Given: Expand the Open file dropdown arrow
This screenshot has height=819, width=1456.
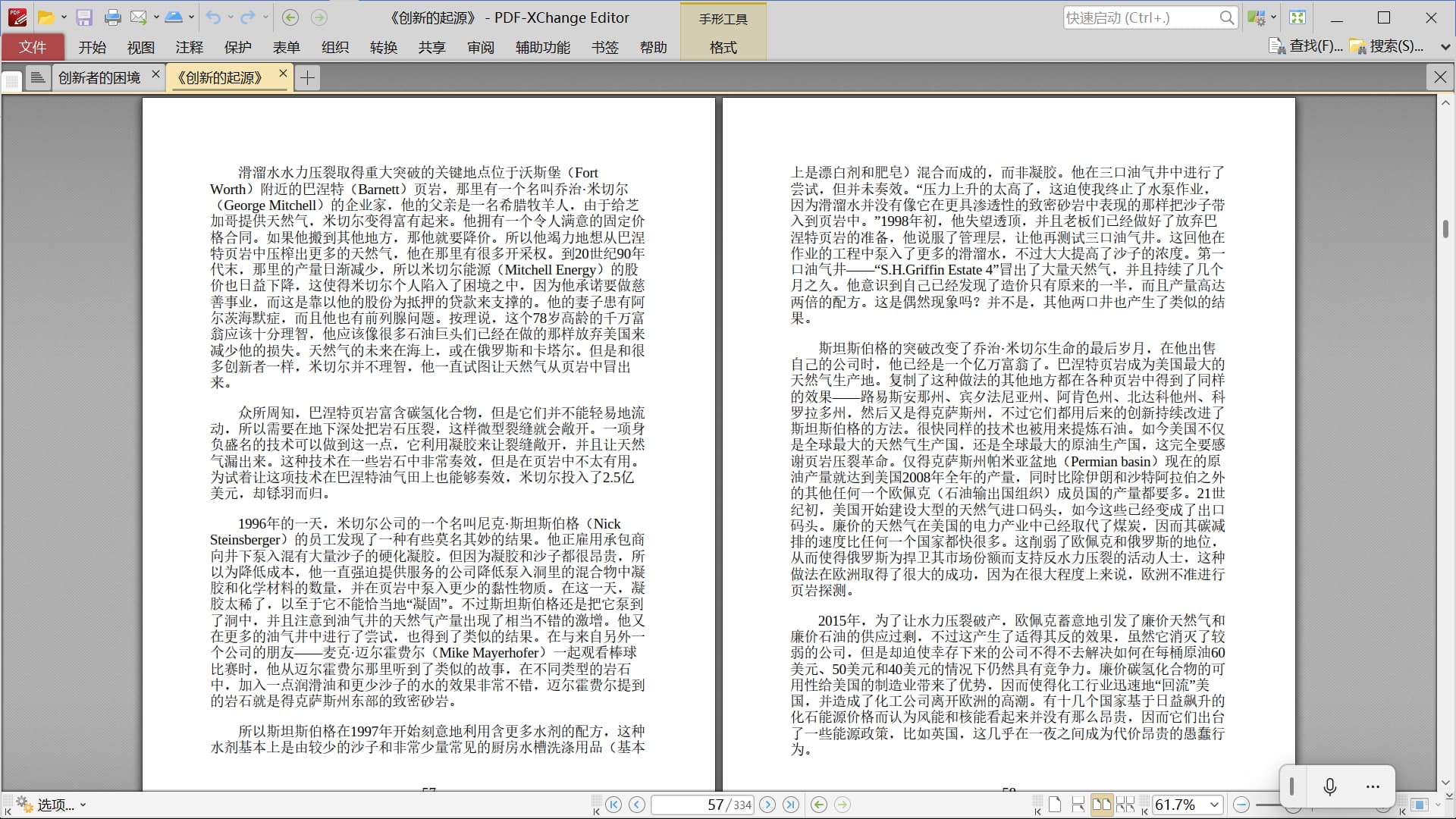Looking at the screenshot, I should [x=64, y=17].
